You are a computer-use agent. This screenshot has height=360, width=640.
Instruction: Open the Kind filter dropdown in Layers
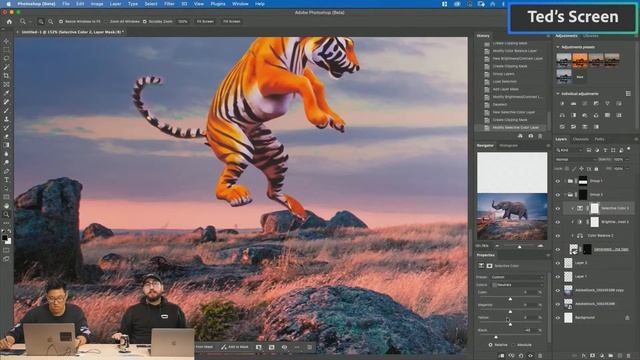pos(570,150)
